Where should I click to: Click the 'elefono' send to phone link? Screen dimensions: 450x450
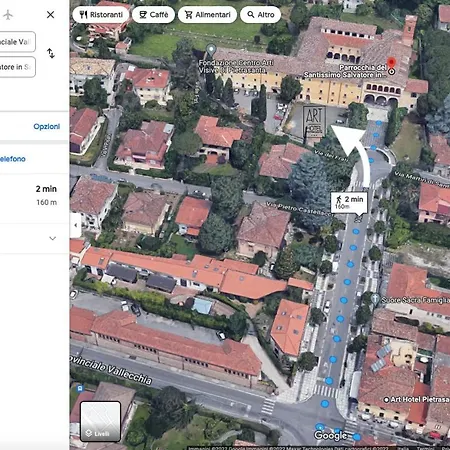(x=13, y=159)
